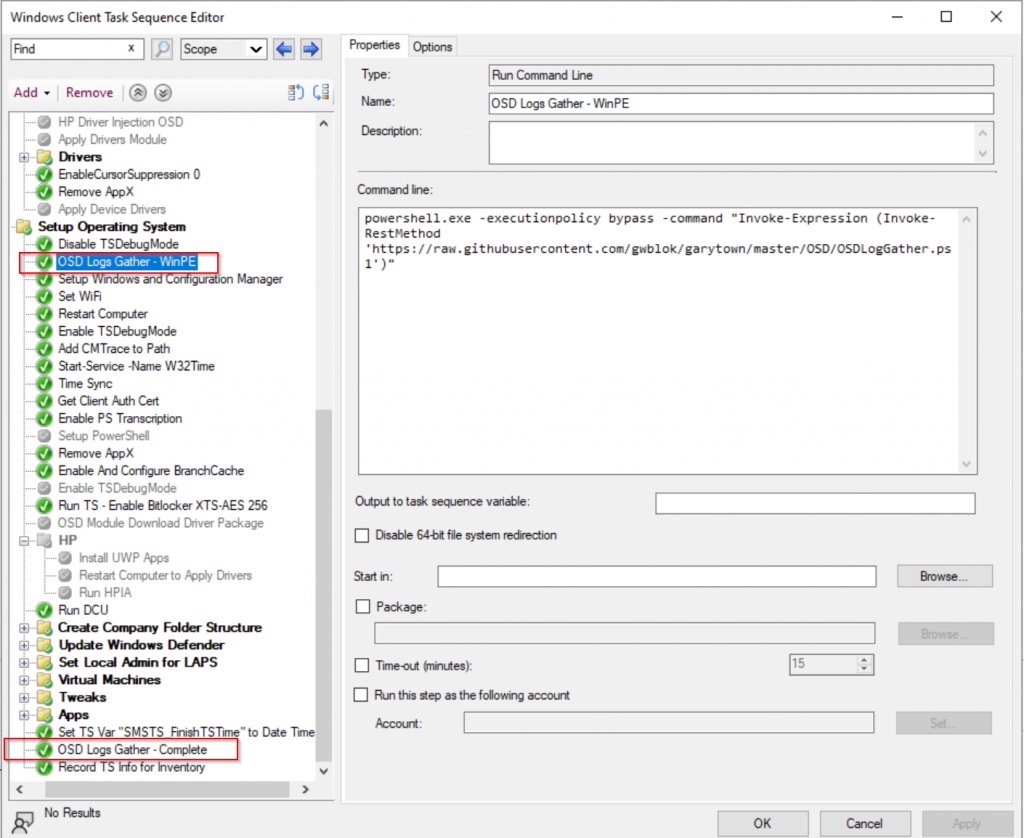Screen dimensions: 1024x838
Task: Click the expand all groups toolbar icon
Action: (296, 93)
